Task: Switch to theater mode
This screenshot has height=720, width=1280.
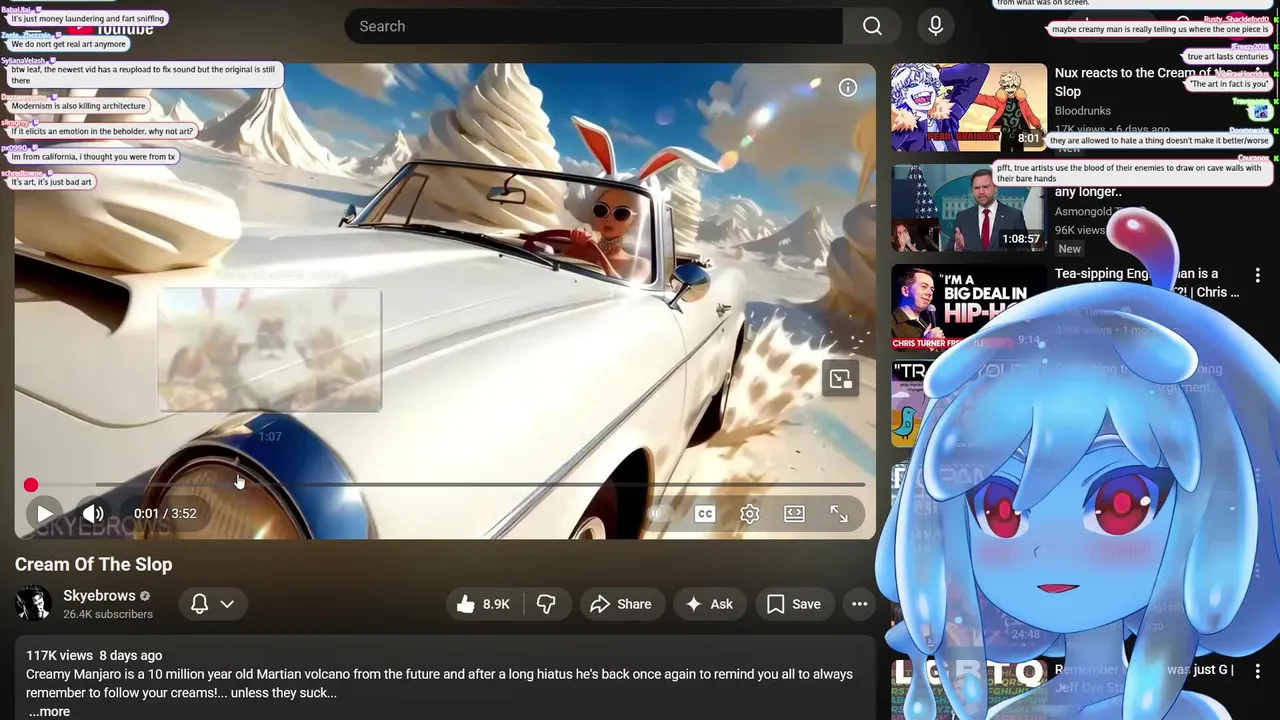Action: [794, 514]
